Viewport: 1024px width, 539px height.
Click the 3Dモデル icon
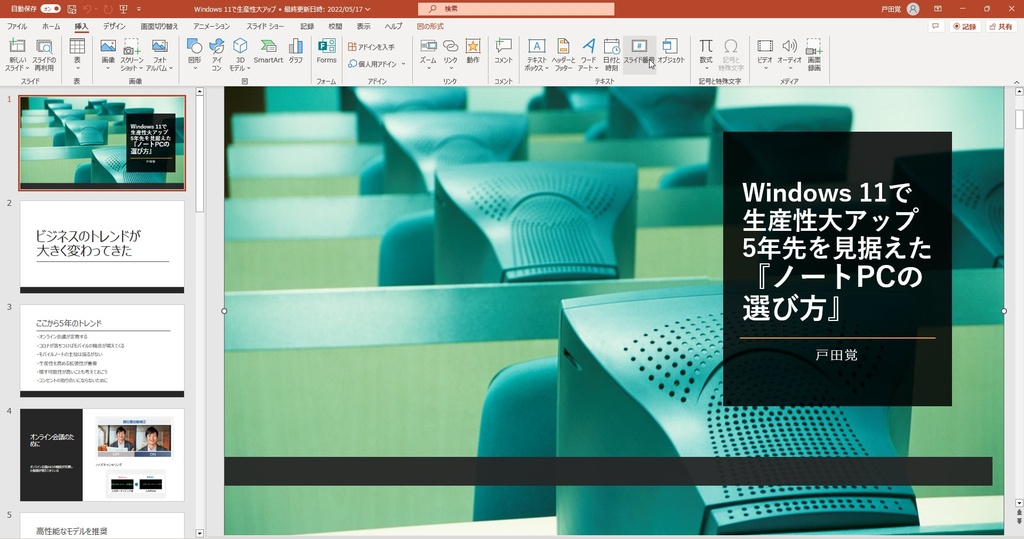240,46
